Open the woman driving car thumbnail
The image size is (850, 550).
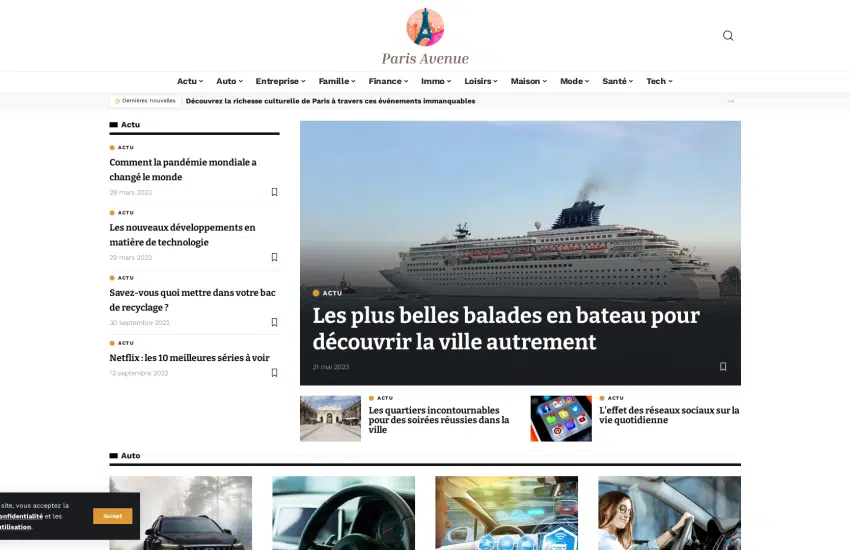coord(669,513)
